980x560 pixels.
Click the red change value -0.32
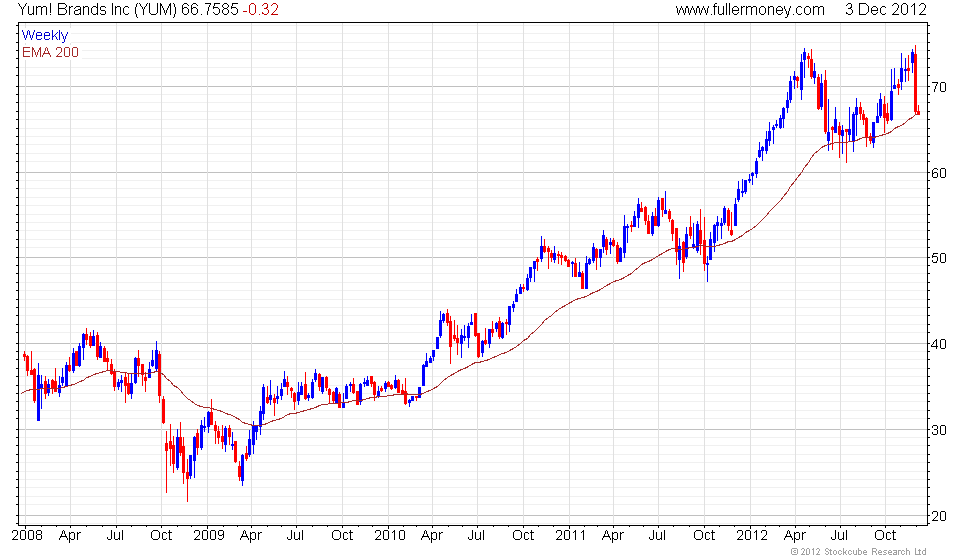(261, 9)
